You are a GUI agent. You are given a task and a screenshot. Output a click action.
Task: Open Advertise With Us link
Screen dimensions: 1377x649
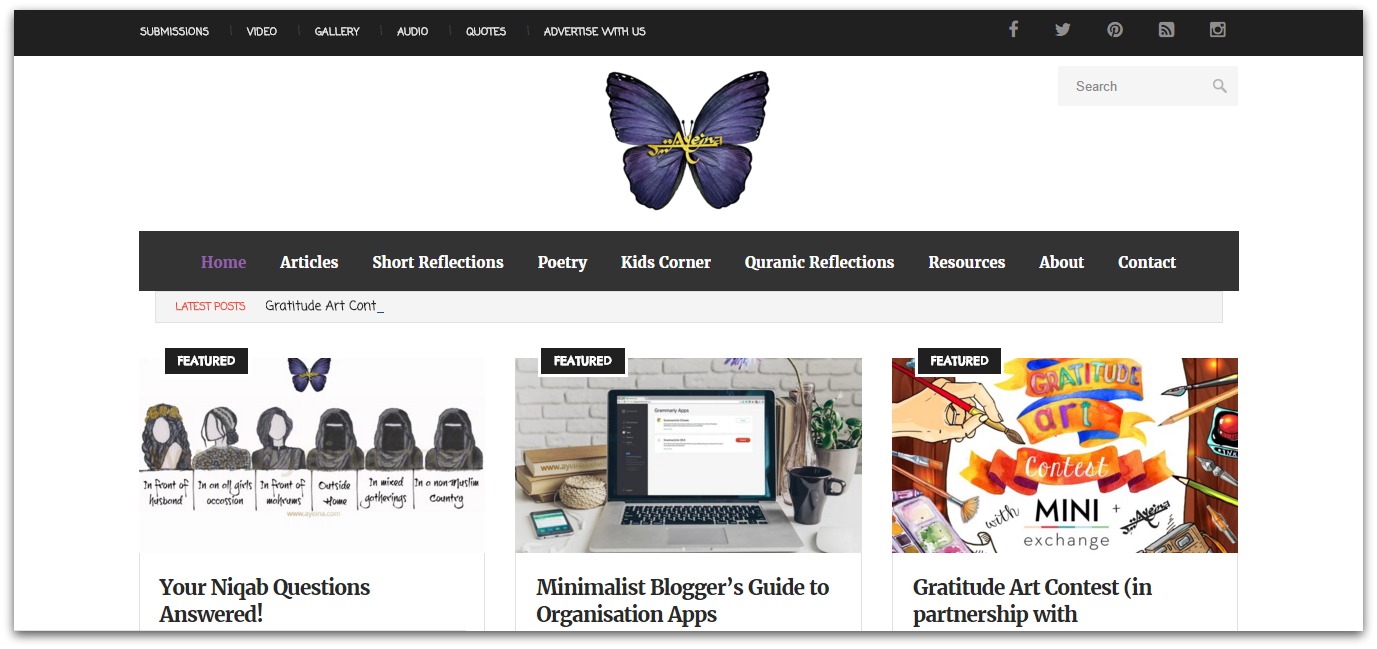click(594, 31)
